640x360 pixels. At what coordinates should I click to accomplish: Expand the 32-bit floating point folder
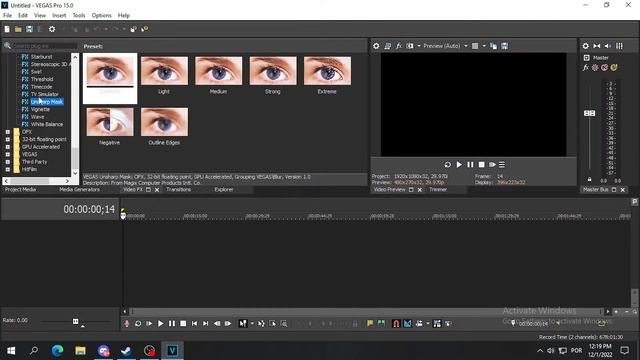click(7, 139)
